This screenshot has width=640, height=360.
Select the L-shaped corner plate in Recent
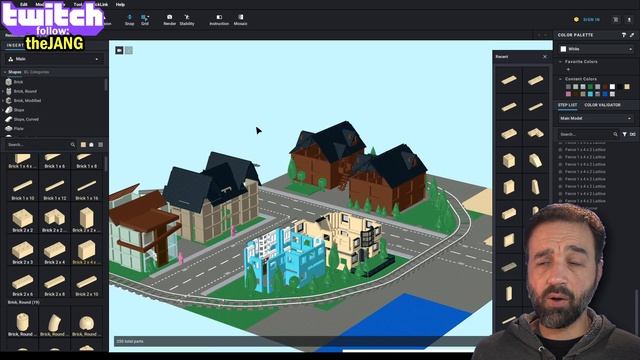(x=536, y=133)
